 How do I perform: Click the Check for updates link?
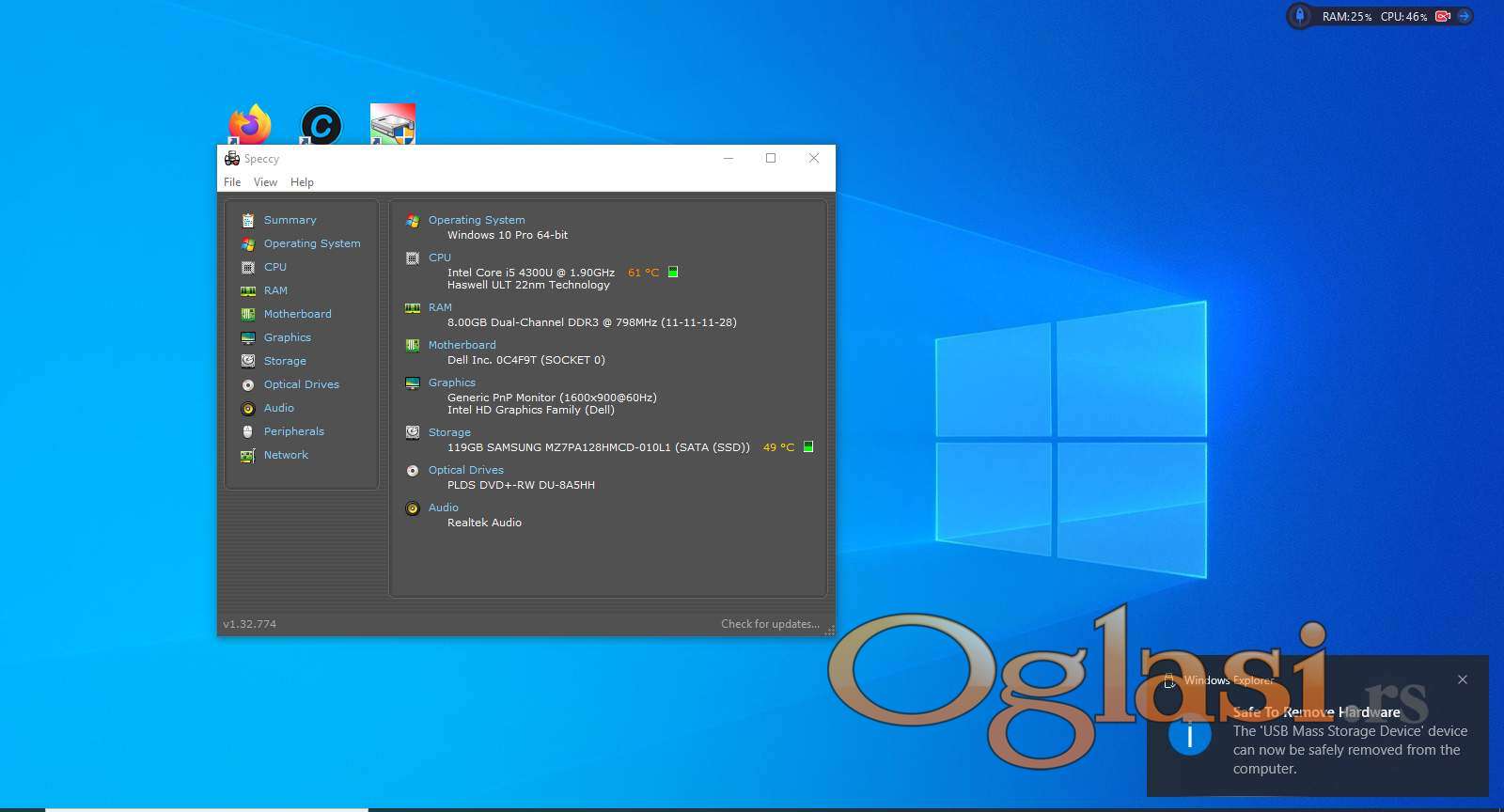pos(770,624)
